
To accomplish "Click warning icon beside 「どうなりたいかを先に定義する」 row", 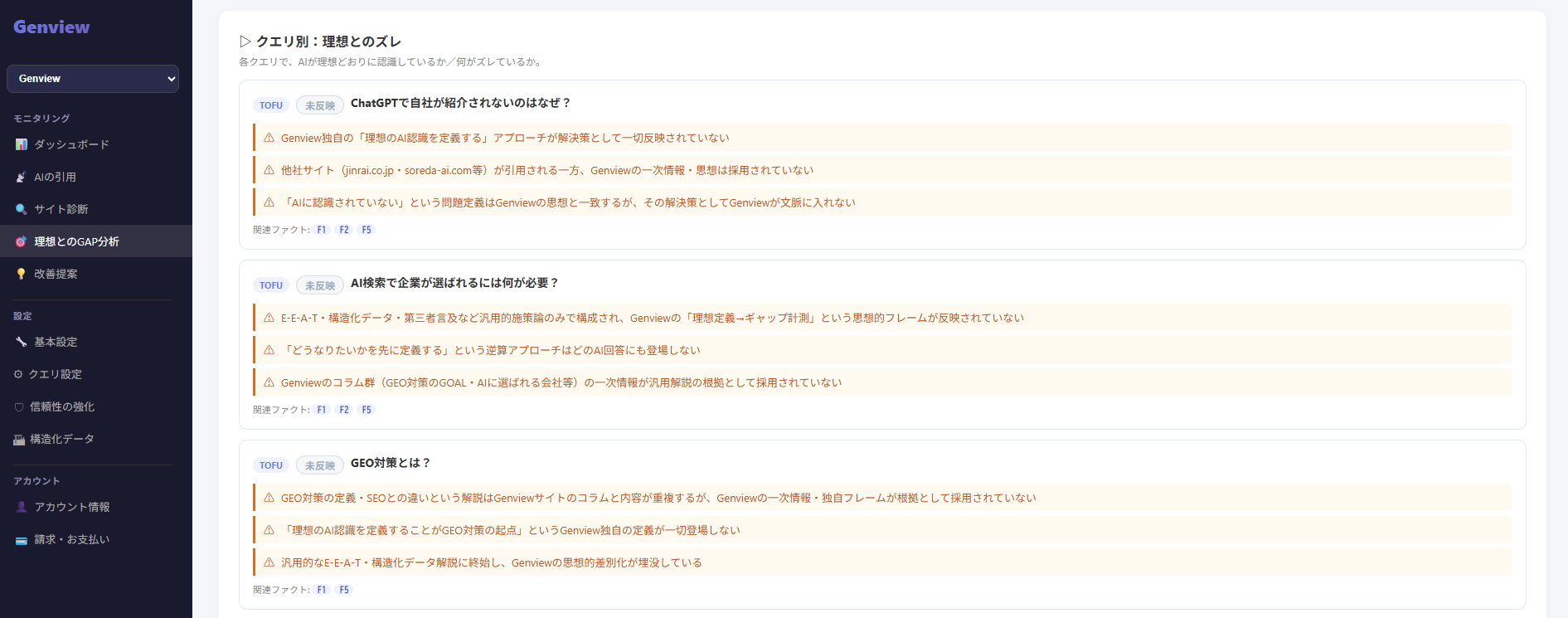I will pyautogui.click(x=269, y=350).
